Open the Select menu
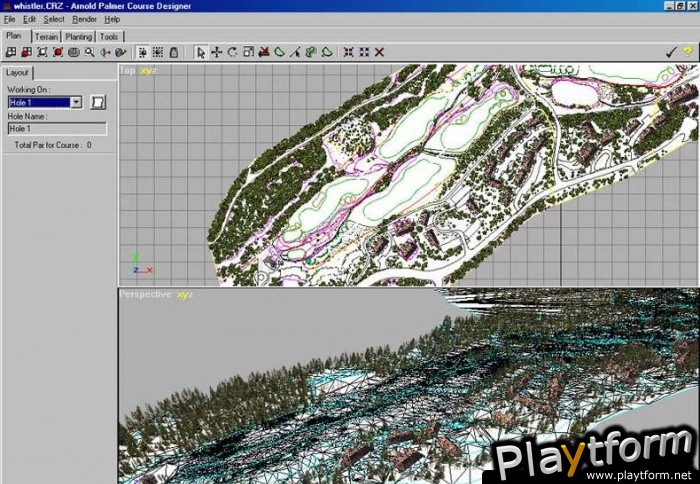 click(54, 19)
